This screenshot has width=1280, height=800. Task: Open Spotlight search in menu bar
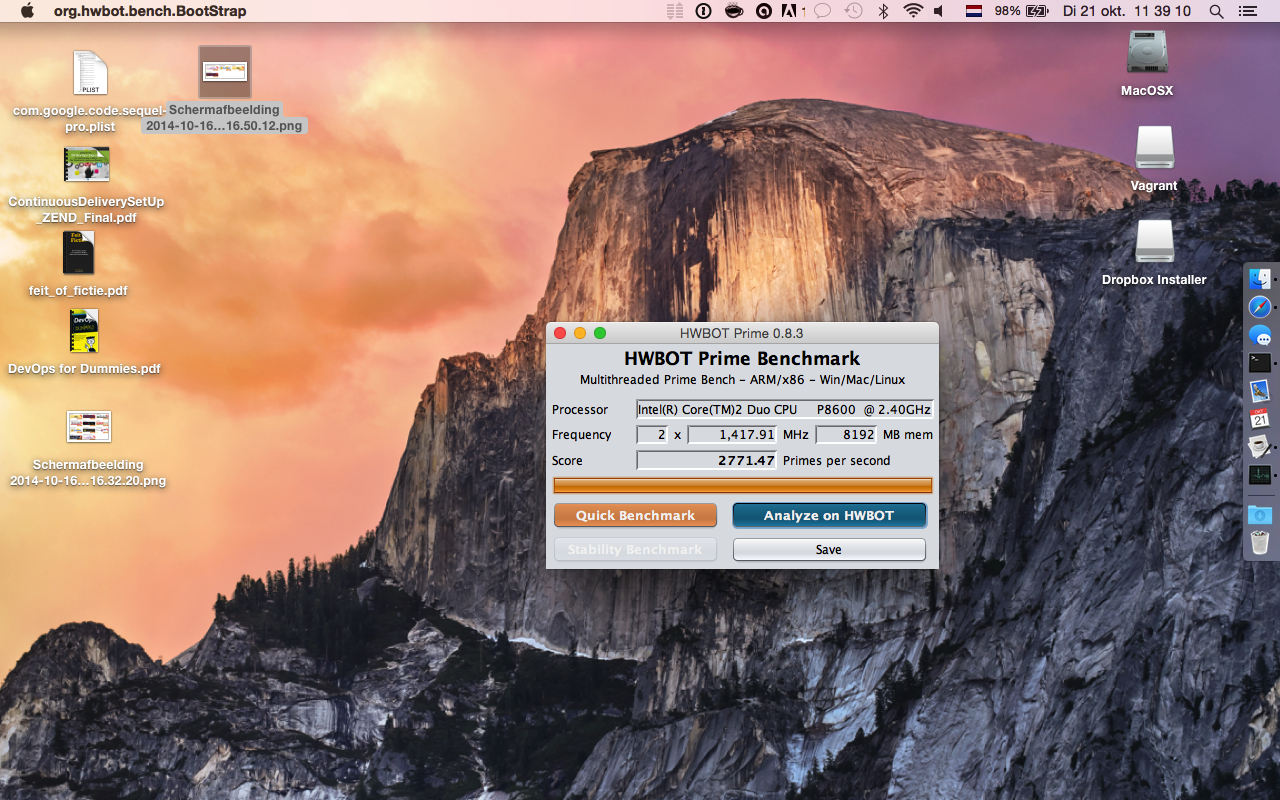pyautogui.click(x=1216, y=11)
